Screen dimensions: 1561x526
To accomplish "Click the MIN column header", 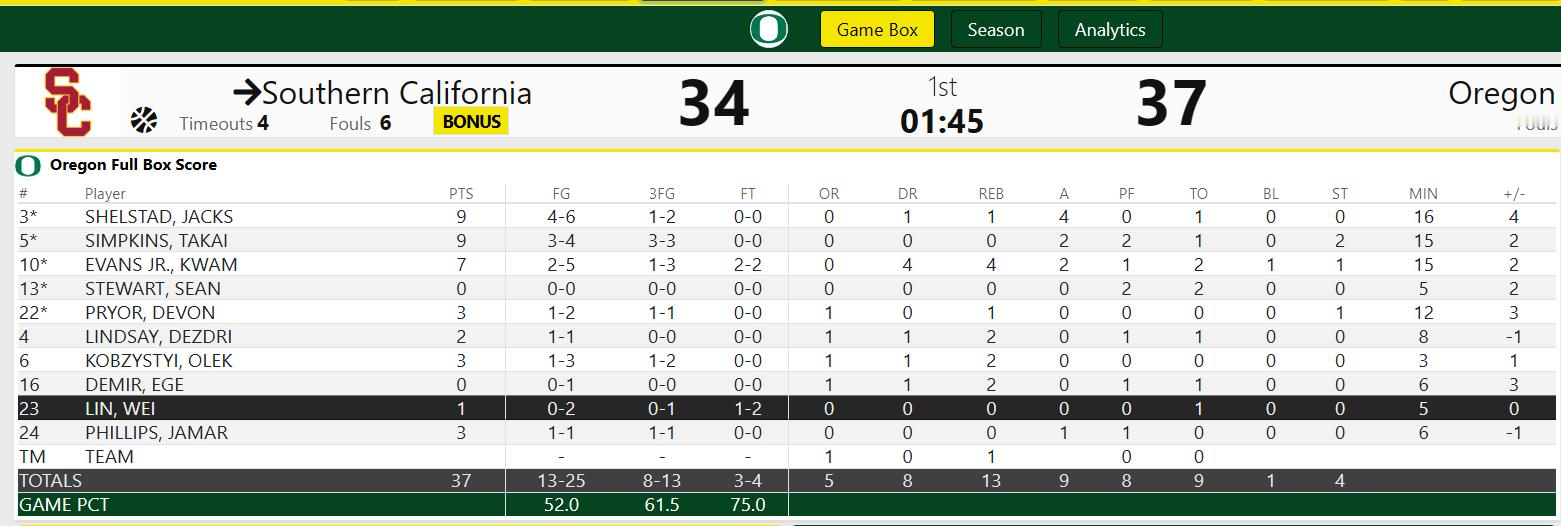I will click(1423, 194).
